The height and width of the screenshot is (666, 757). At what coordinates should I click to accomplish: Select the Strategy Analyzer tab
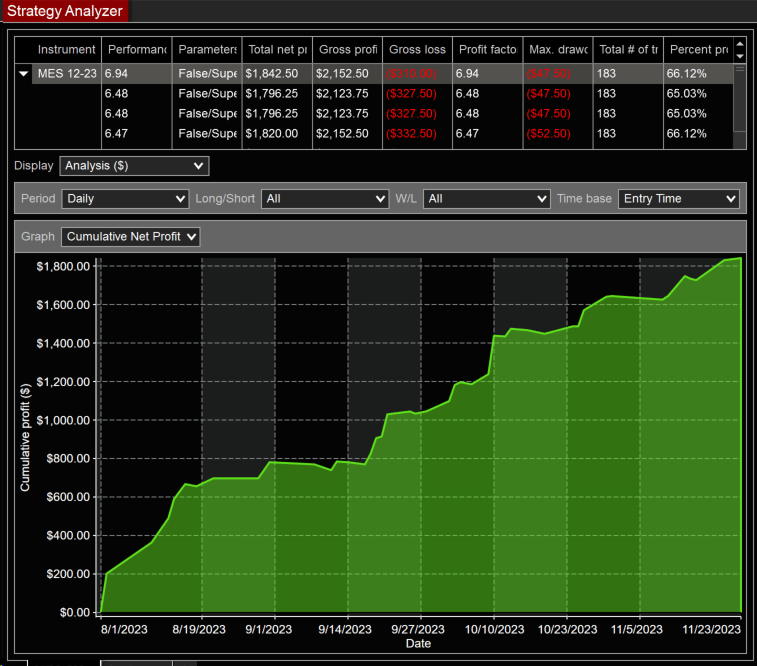click(x=65, y=11)
